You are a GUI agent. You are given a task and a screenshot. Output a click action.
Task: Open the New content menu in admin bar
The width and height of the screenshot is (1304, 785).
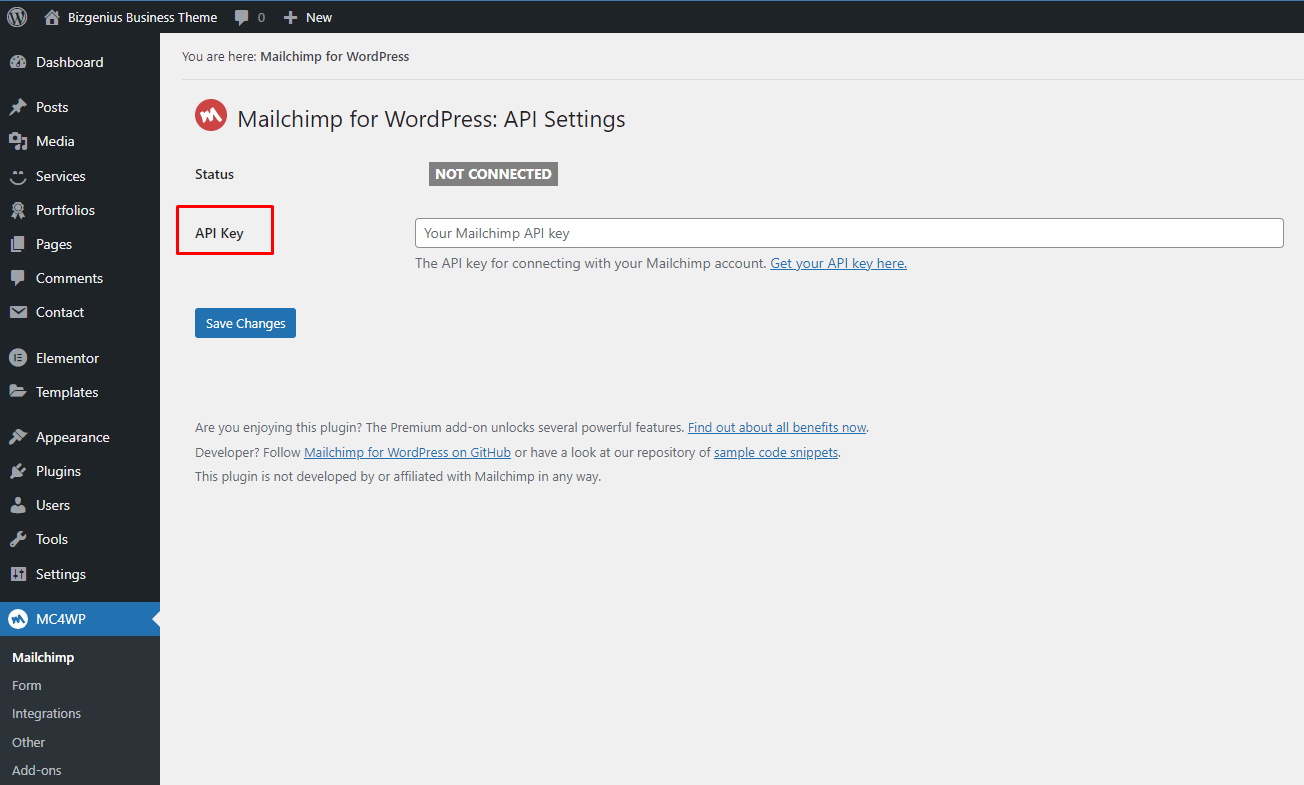(307, 17)
